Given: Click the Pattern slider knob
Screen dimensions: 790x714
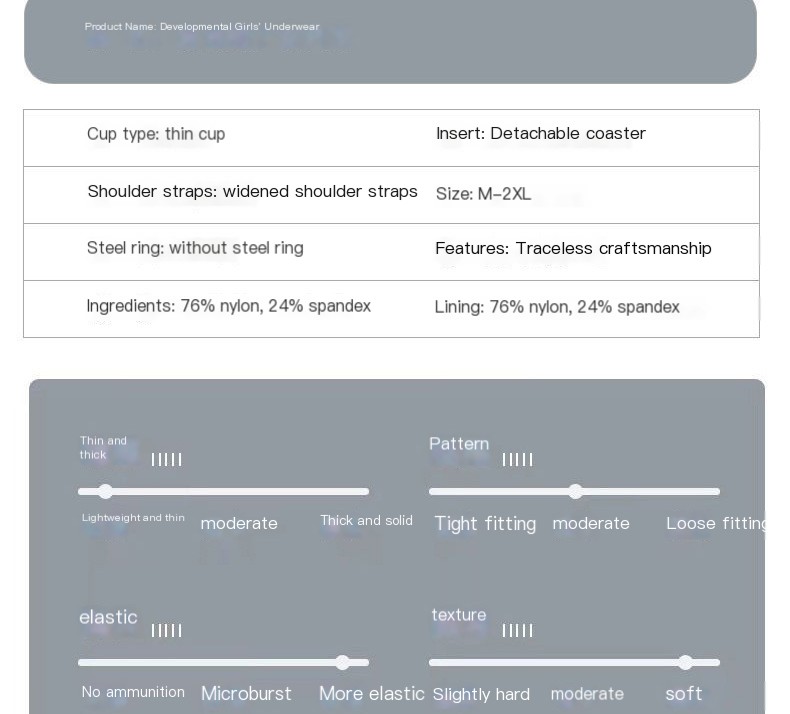Looking at the screenshot, I should tap(575, 491).
